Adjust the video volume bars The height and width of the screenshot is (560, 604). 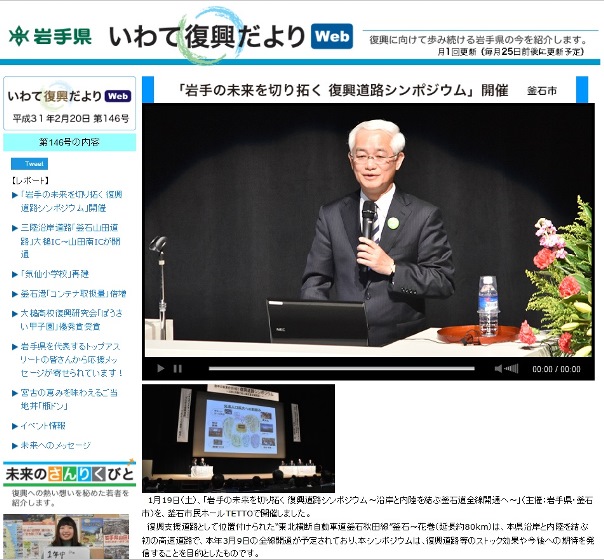pos(511,369)
